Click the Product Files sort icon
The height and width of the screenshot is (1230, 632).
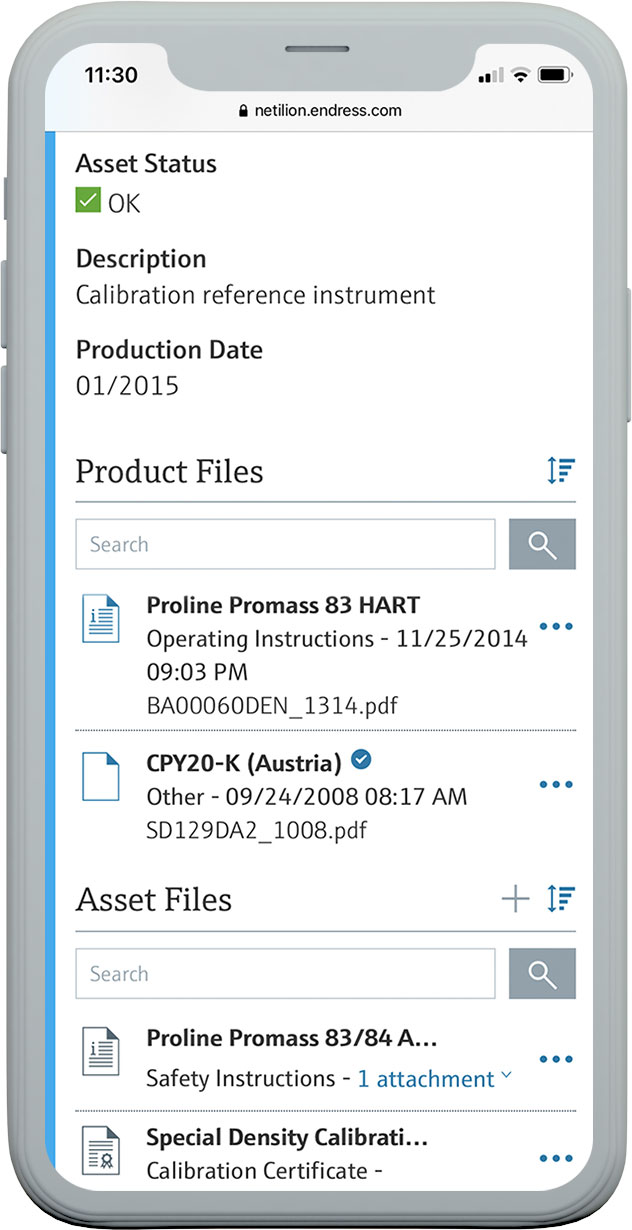click(x=561, y=471)
